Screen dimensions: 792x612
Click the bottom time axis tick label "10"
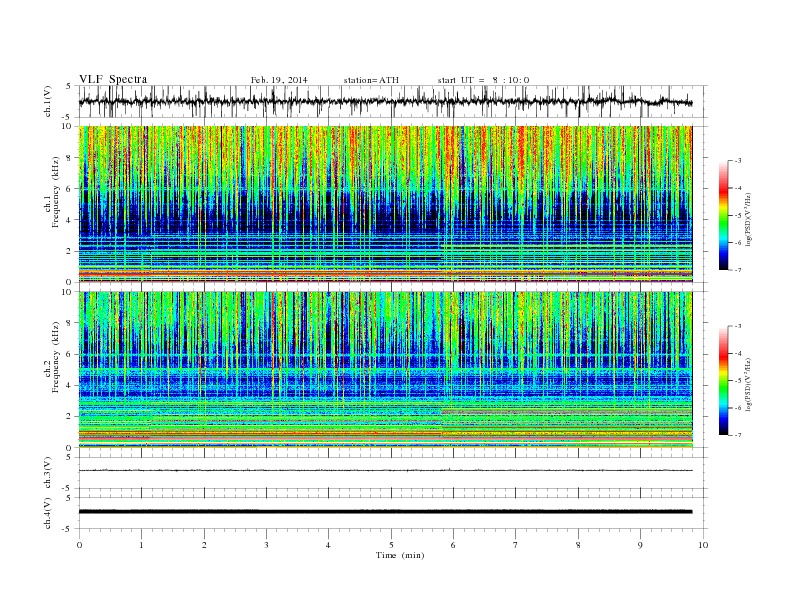703,545
